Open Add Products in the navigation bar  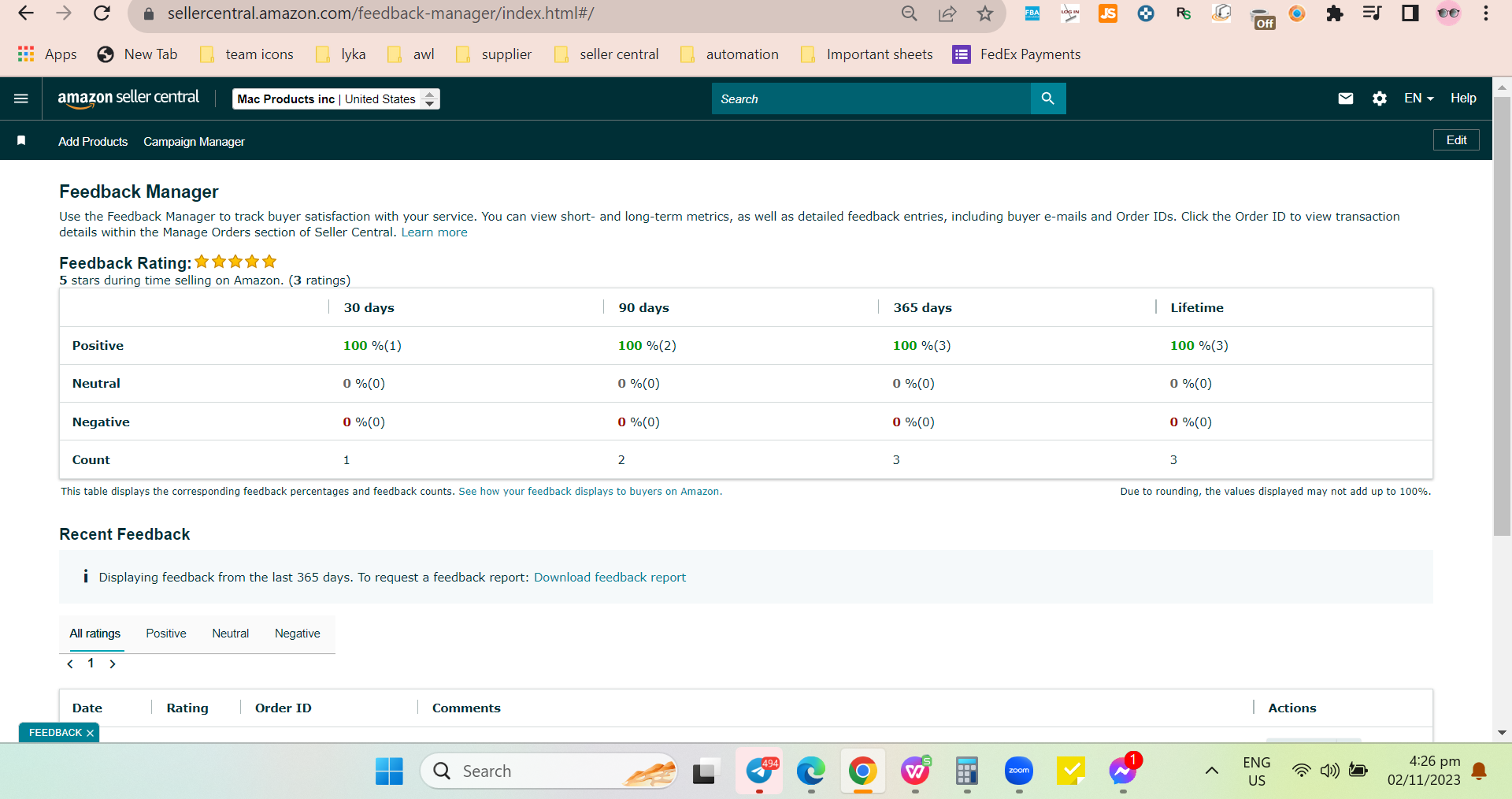pos(93,142)
